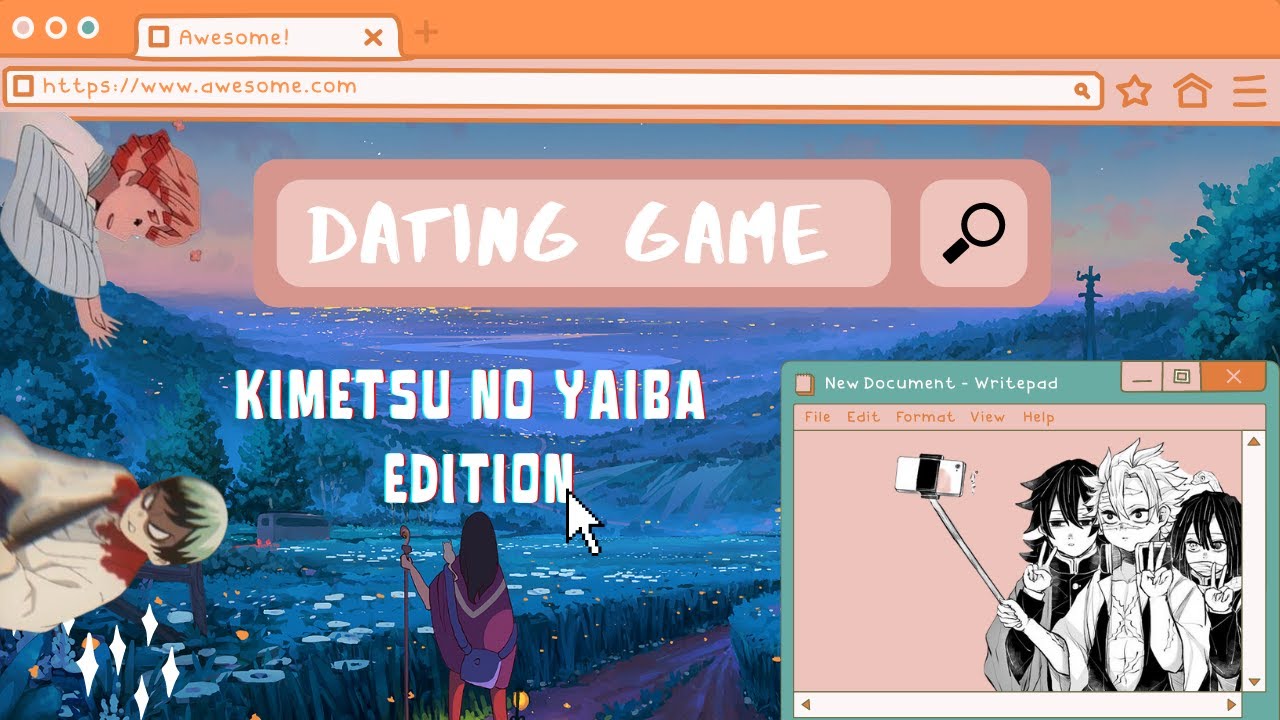Screen dimensions: 1280x720
Task: Click the page icon in address bar
Action: (x=23, y=86)
